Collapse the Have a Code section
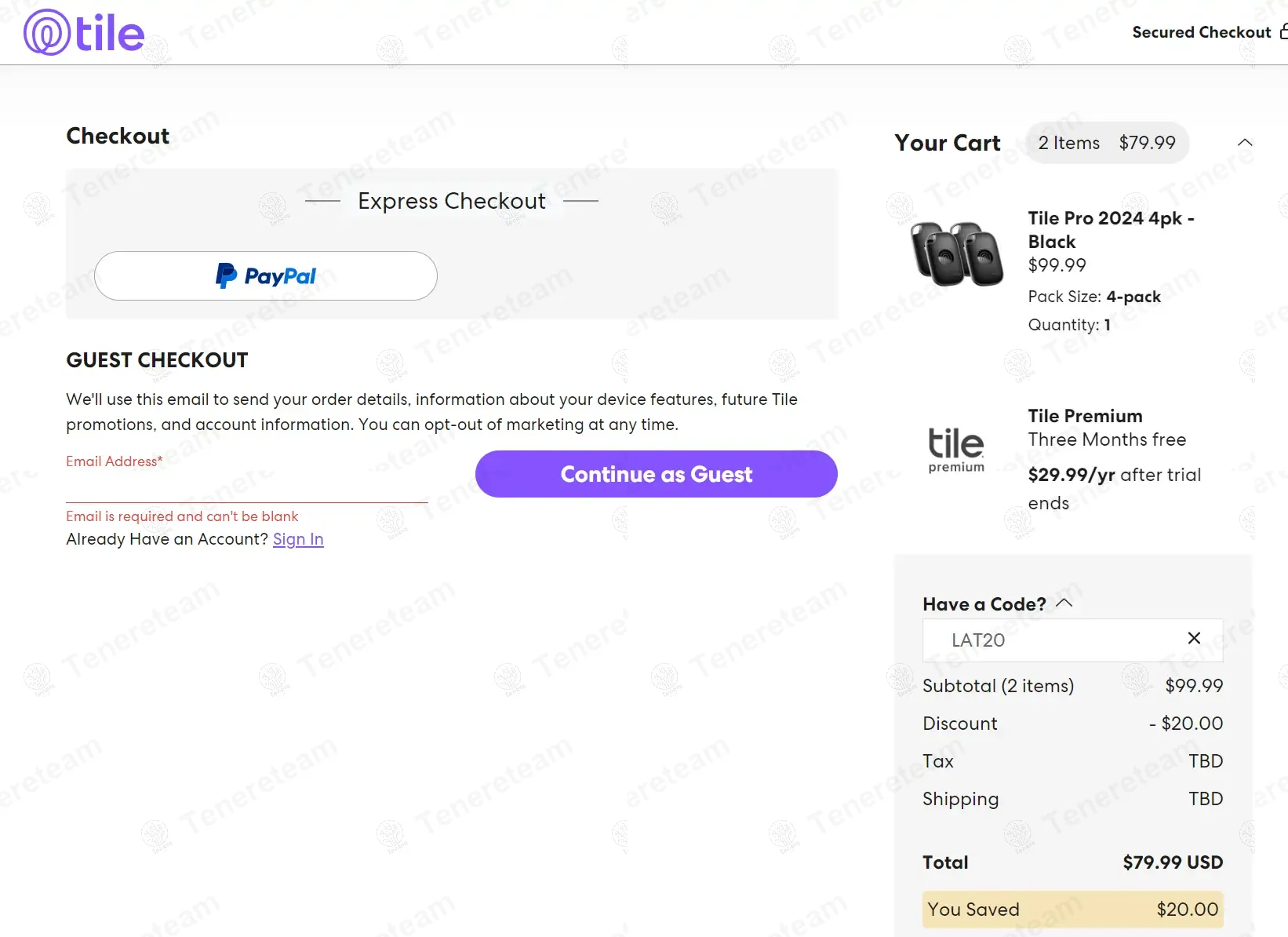 click(x=1064, y=603)
